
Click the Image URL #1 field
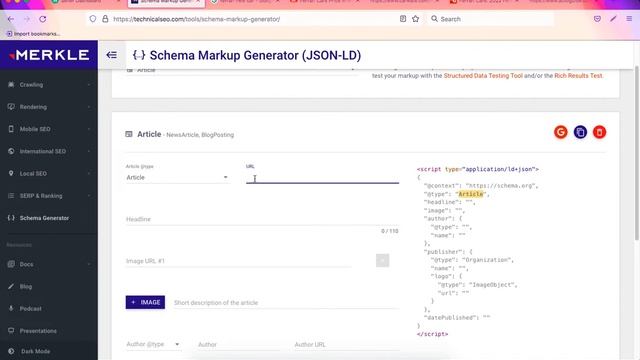(x=238, y=261)
